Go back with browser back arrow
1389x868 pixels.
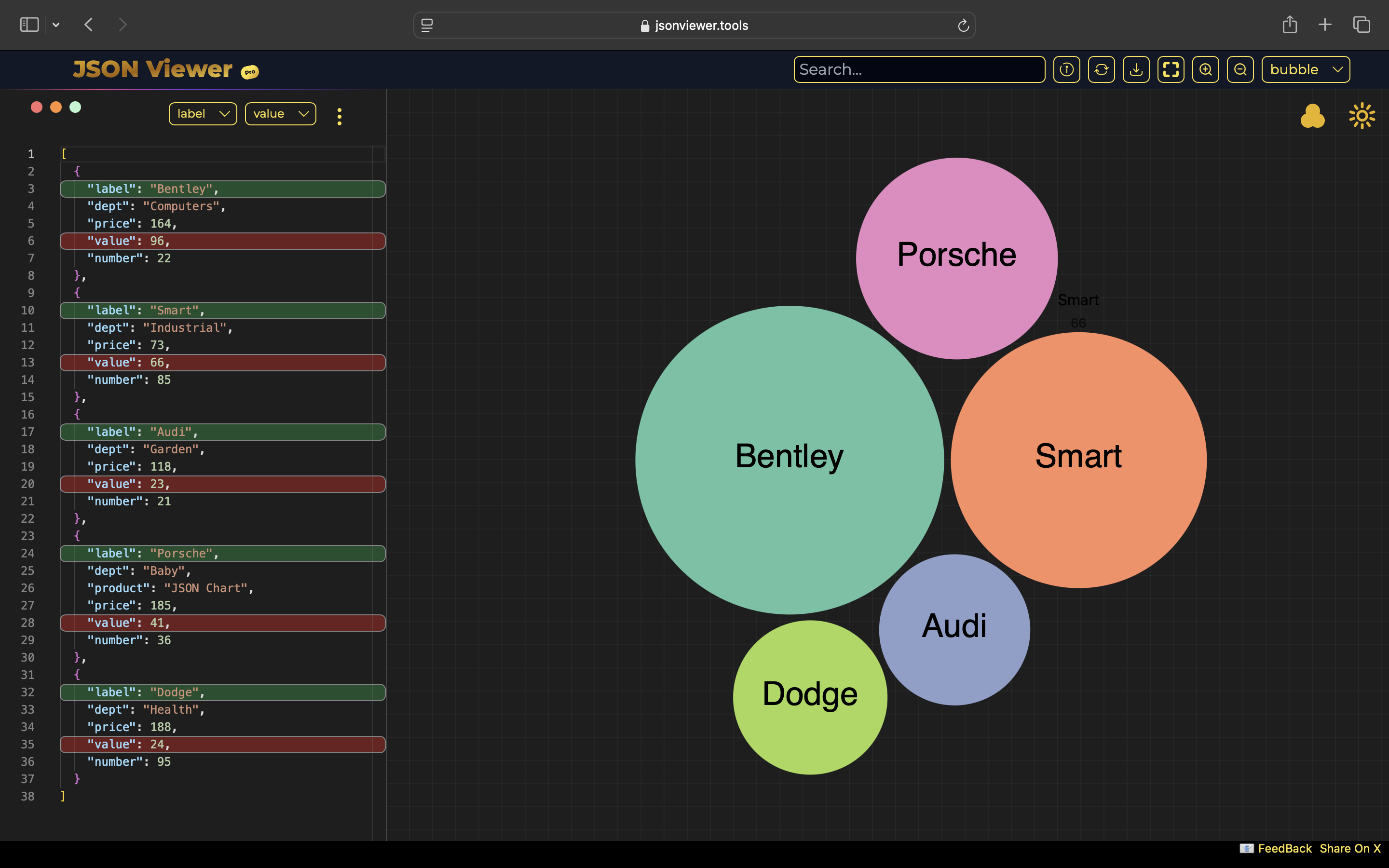(88, 25)
